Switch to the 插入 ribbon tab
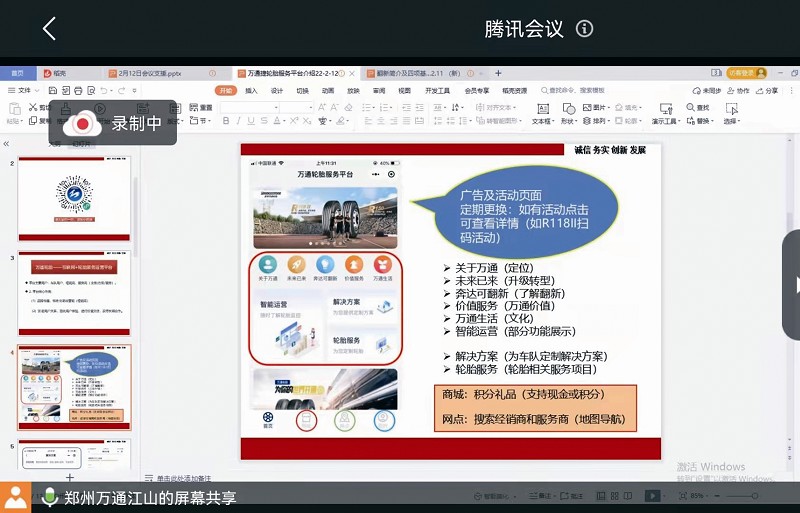The height and width of the screenshot is (513, 800). 251,90
